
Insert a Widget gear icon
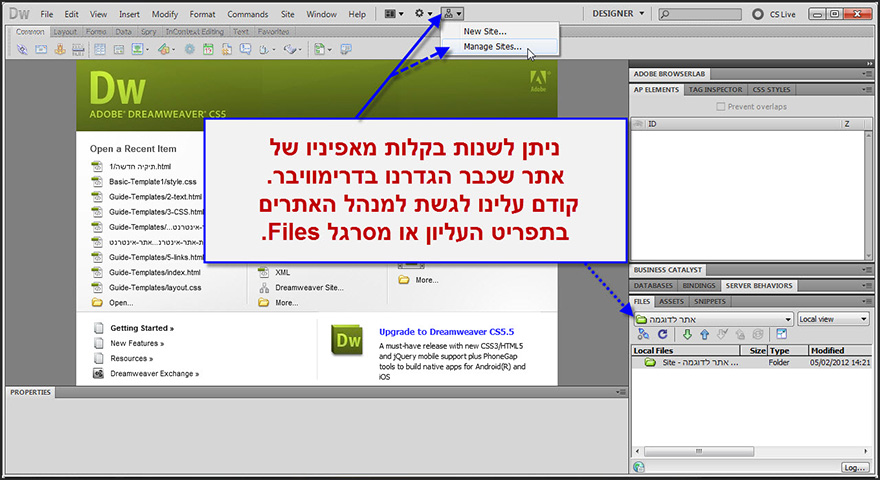(x=190, y=49)
